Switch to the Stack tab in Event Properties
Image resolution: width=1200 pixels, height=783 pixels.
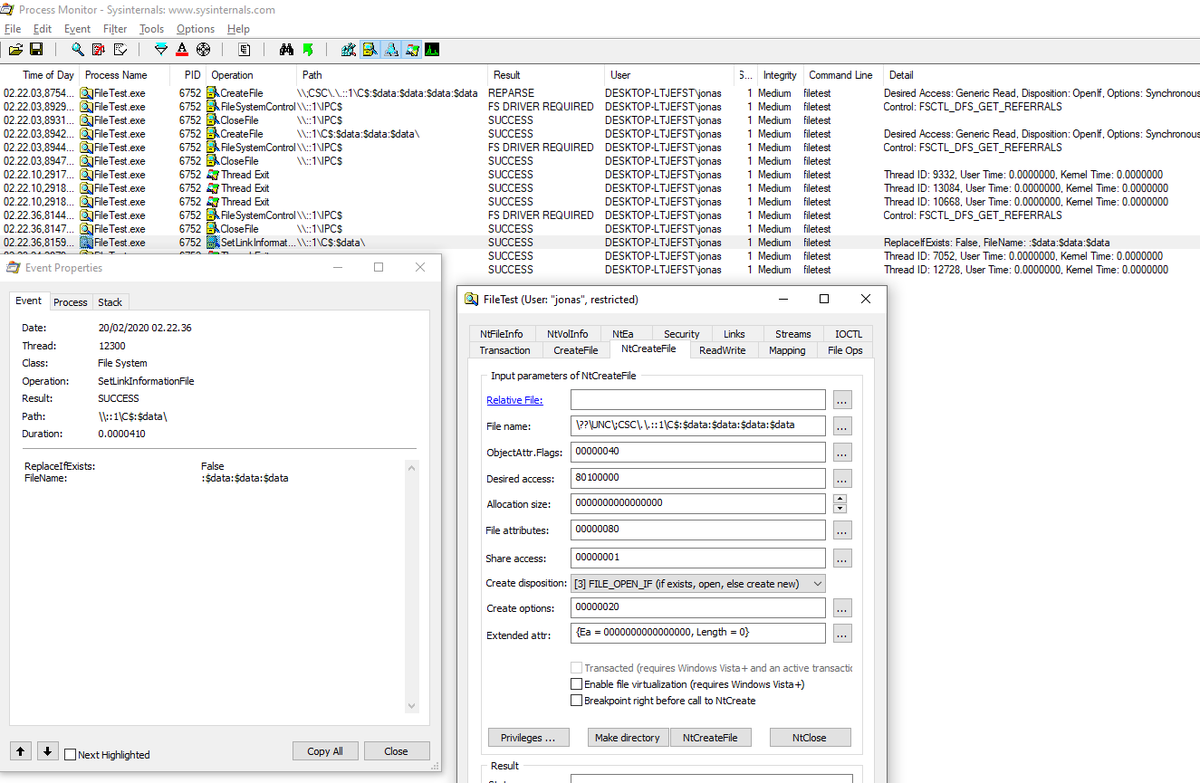(110, 302)
